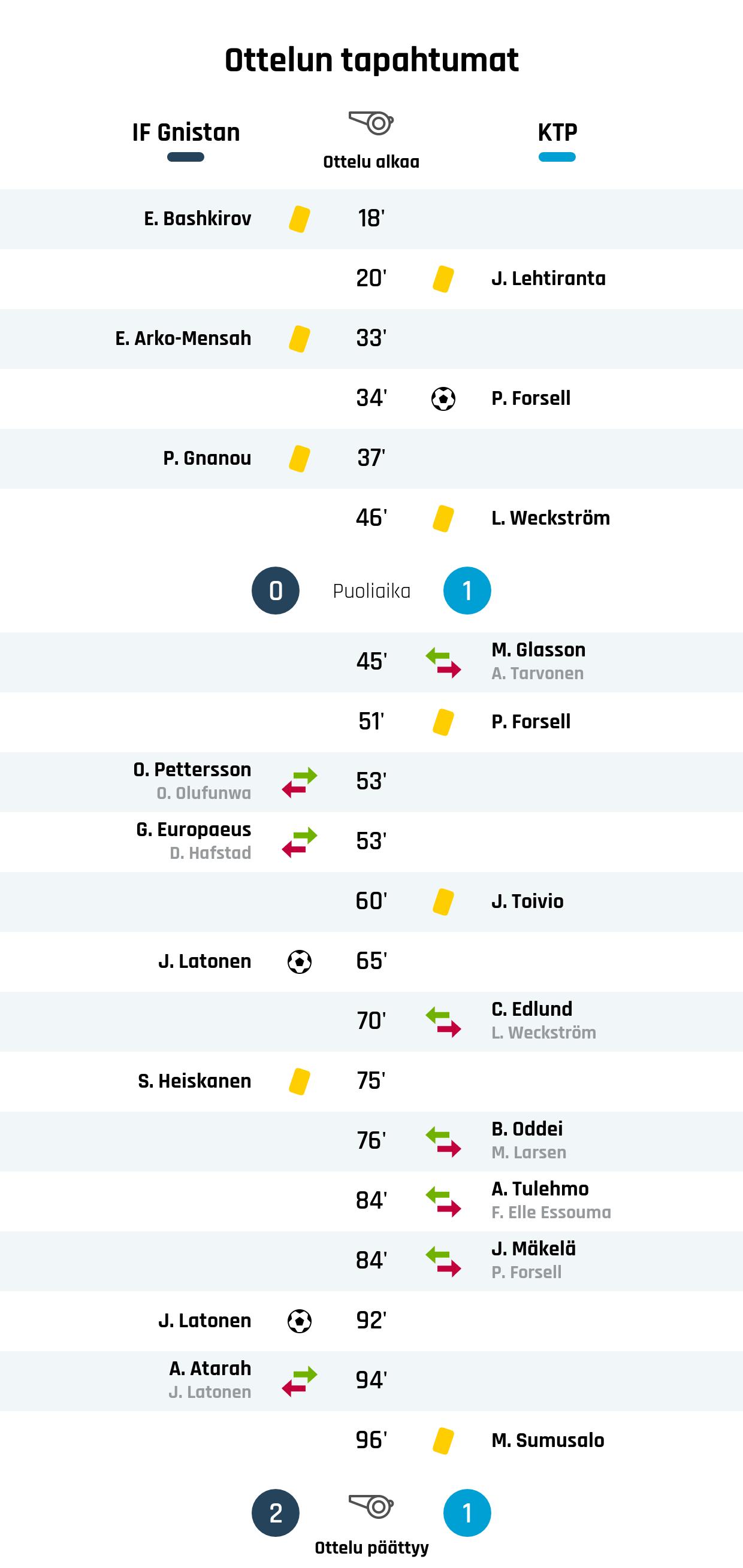Screen dimensions: 743x1568
Task: Click the substitution arrows at 45'
Action: click(x=443, y=662)
